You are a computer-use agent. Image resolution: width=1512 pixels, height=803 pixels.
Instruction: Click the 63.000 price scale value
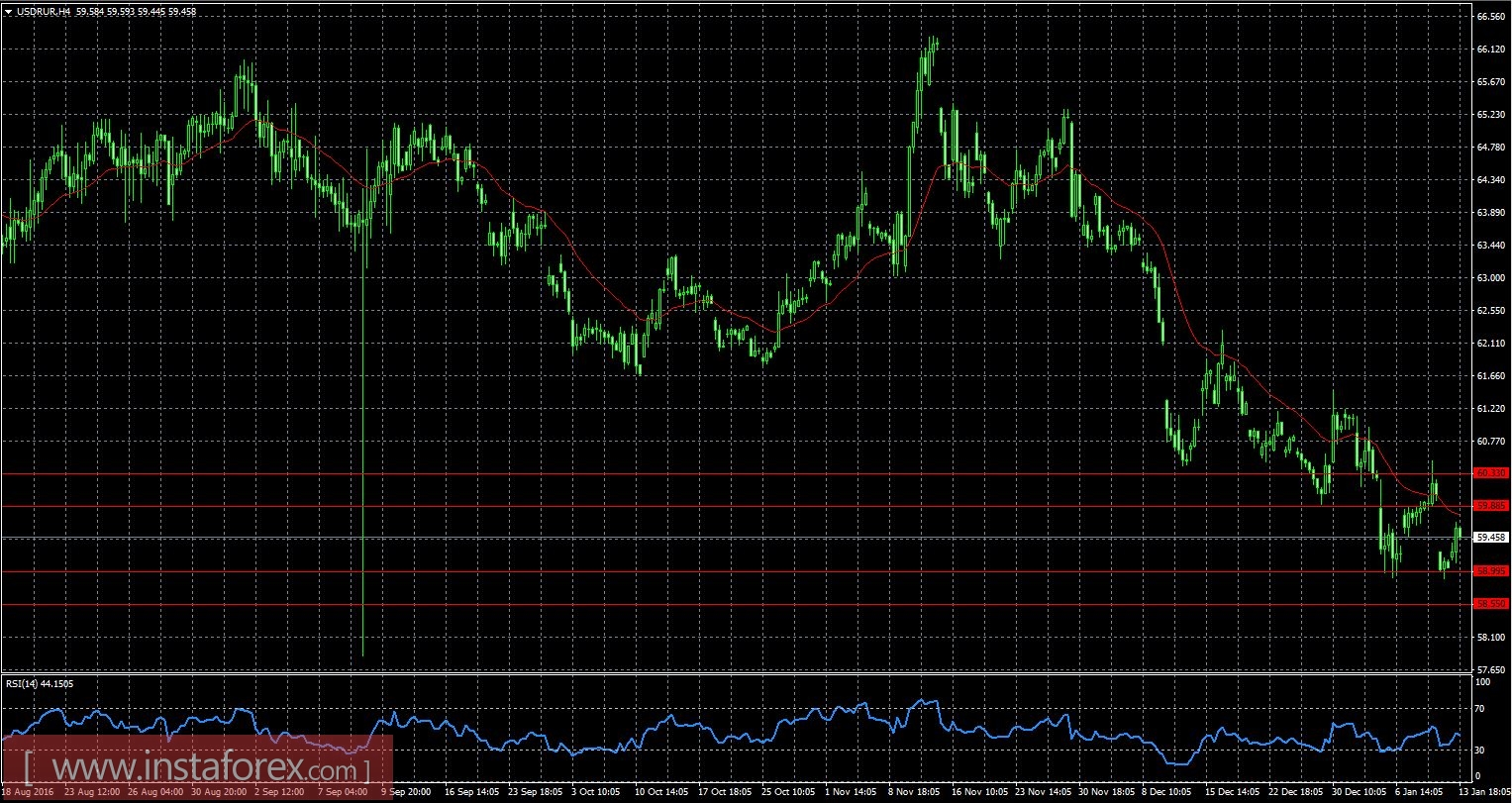click(1490, 278)
